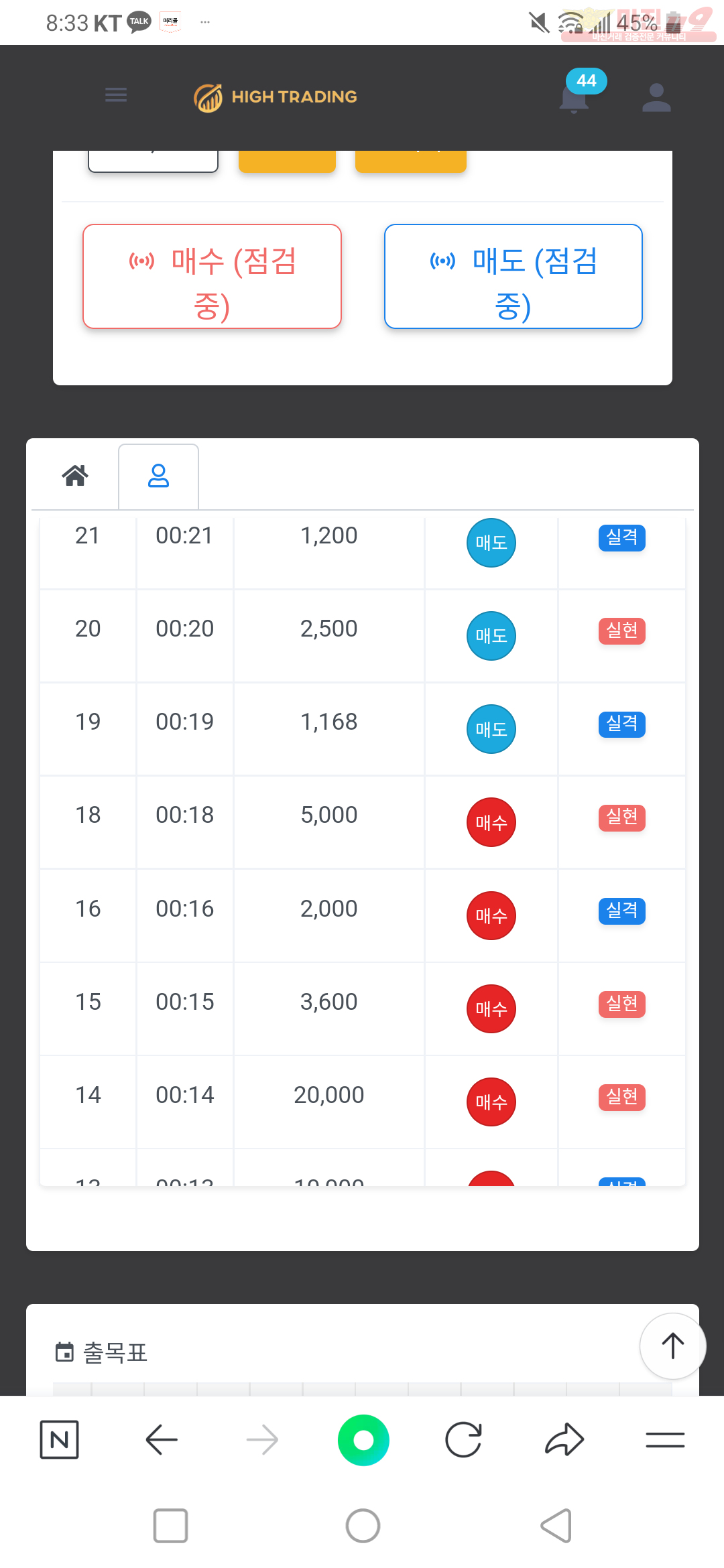Tap the green circle Naver search button
This screenshot has height=1568, width=724.
(x=363, y=1439)
